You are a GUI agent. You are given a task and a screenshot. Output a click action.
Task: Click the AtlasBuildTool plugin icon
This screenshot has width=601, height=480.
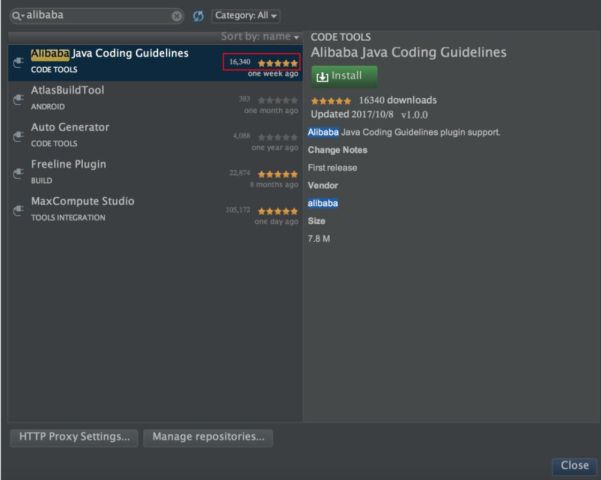pyautogui.click(x=17, y=99)
